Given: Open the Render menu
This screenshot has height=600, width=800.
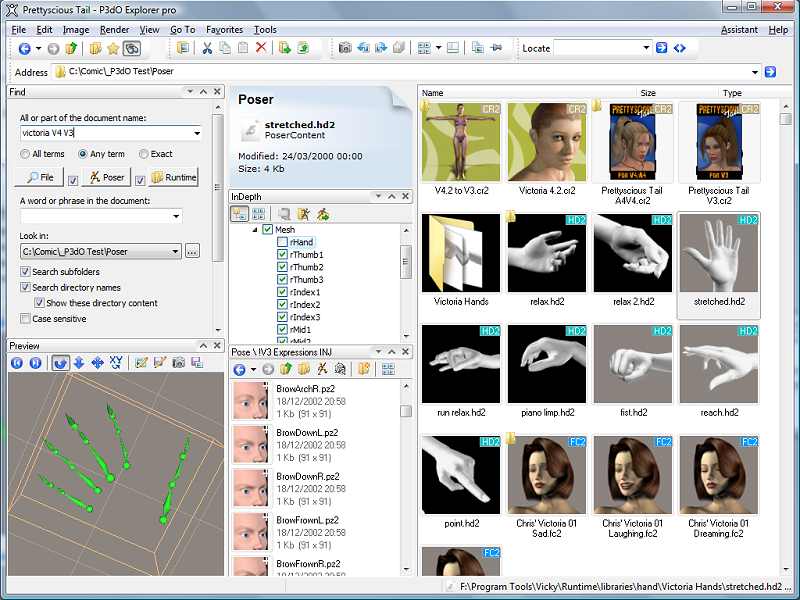Looking at the screenshot, I should pos(114,30).
